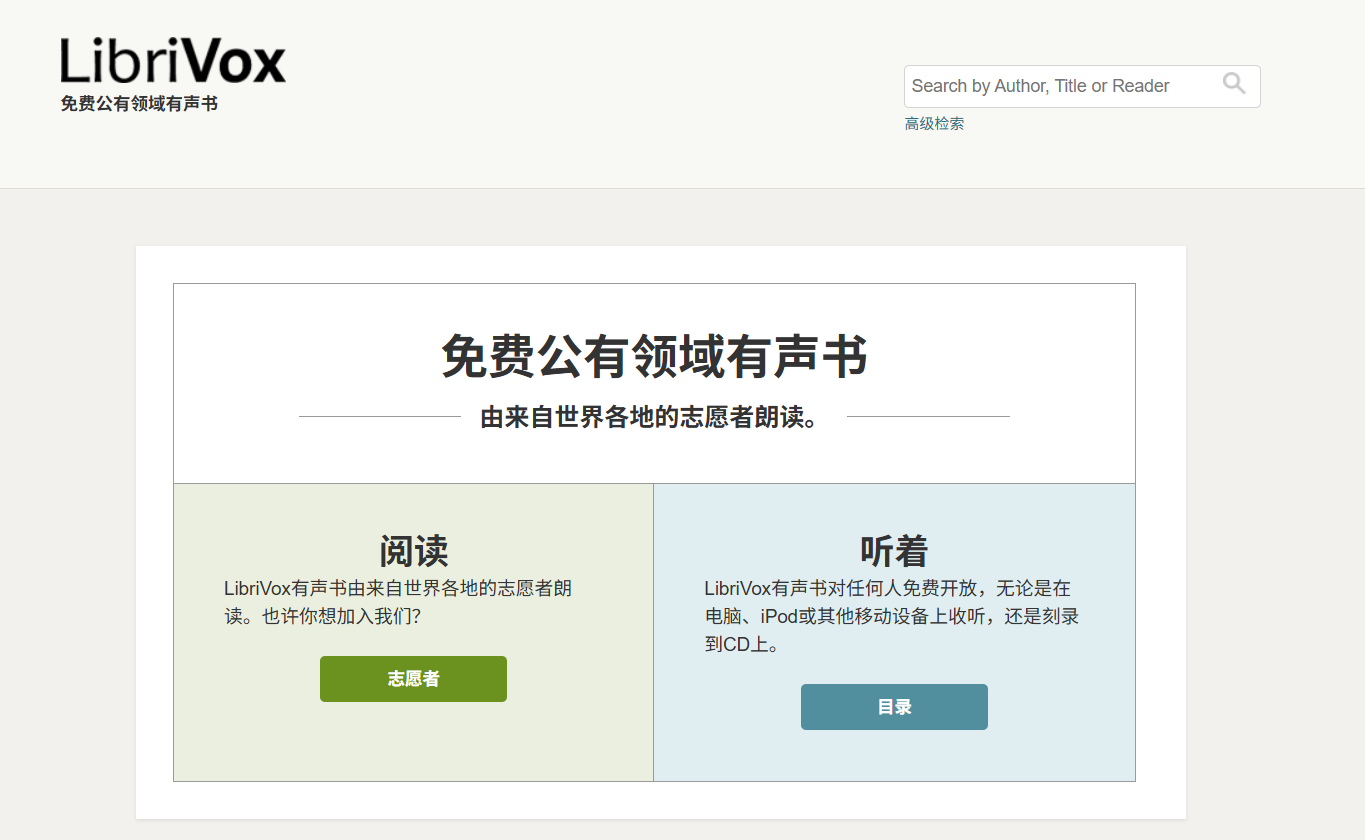Click the volunteer call-to-action button
Viewport: 1365px width, 840px height.
(x=413, y=678)
